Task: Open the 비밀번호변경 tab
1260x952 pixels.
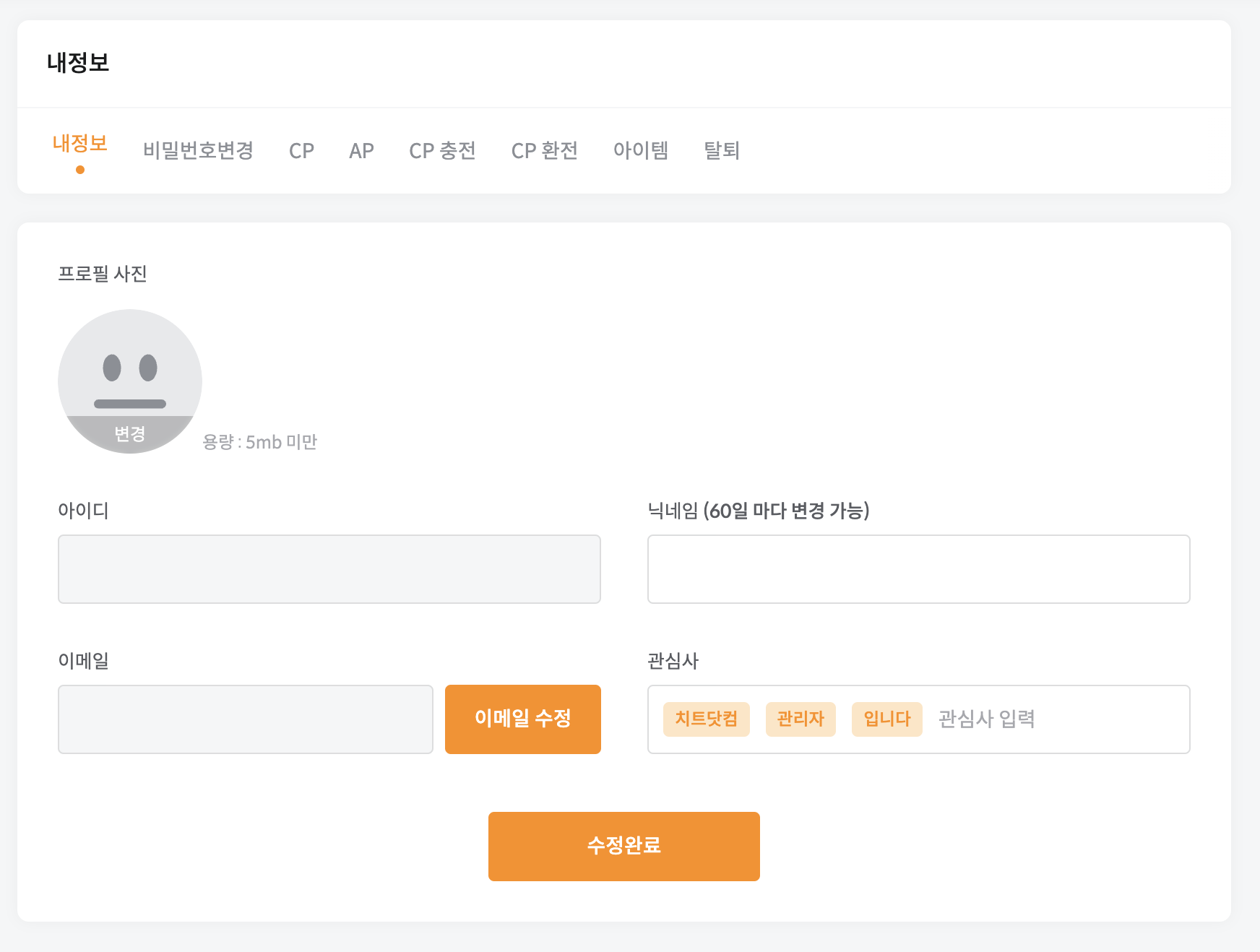Action: [x=198, y=150]
